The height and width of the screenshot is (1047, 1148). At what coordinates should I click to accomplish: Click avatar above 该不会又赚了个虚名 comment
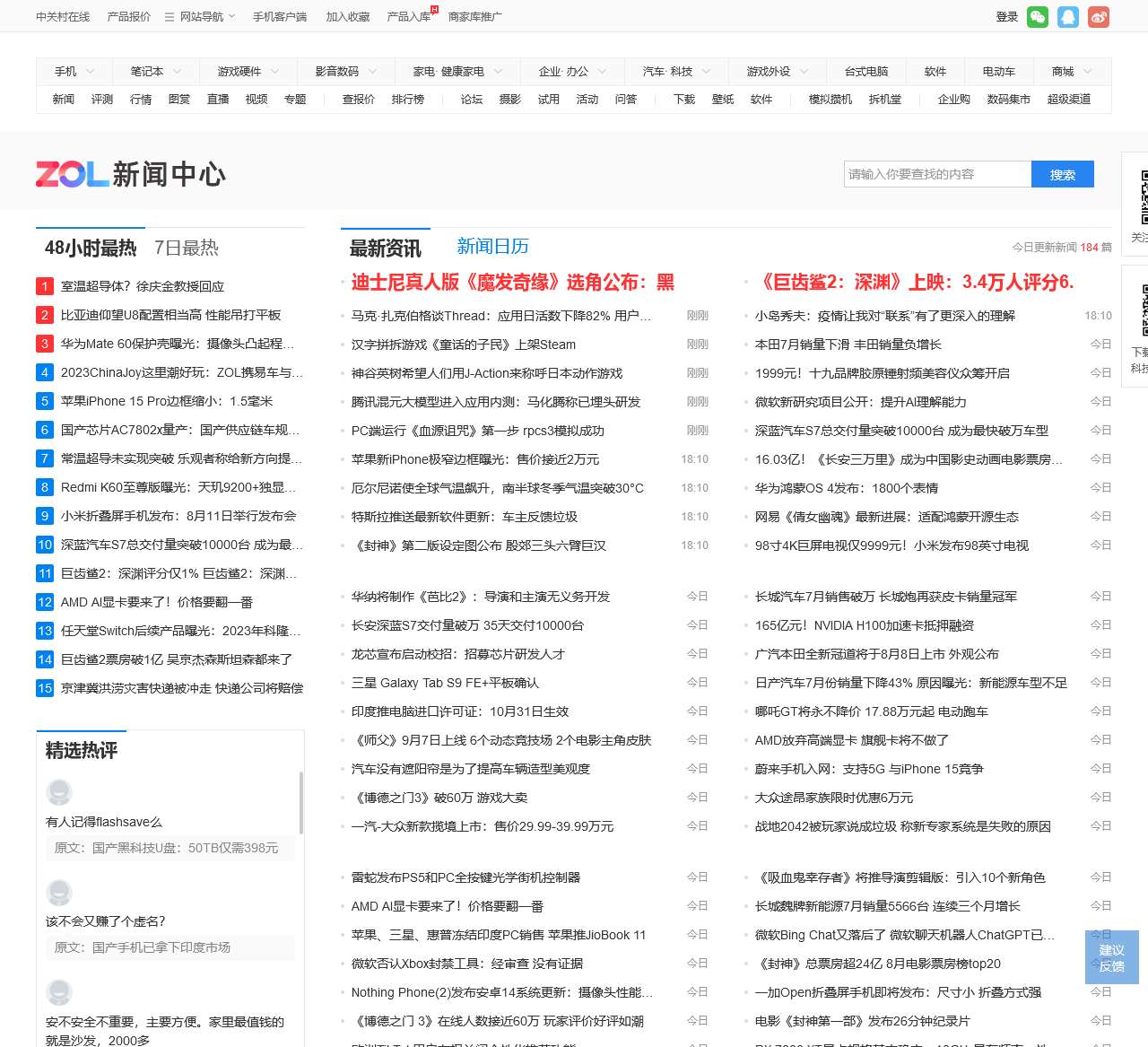click(x=59, y=892)
